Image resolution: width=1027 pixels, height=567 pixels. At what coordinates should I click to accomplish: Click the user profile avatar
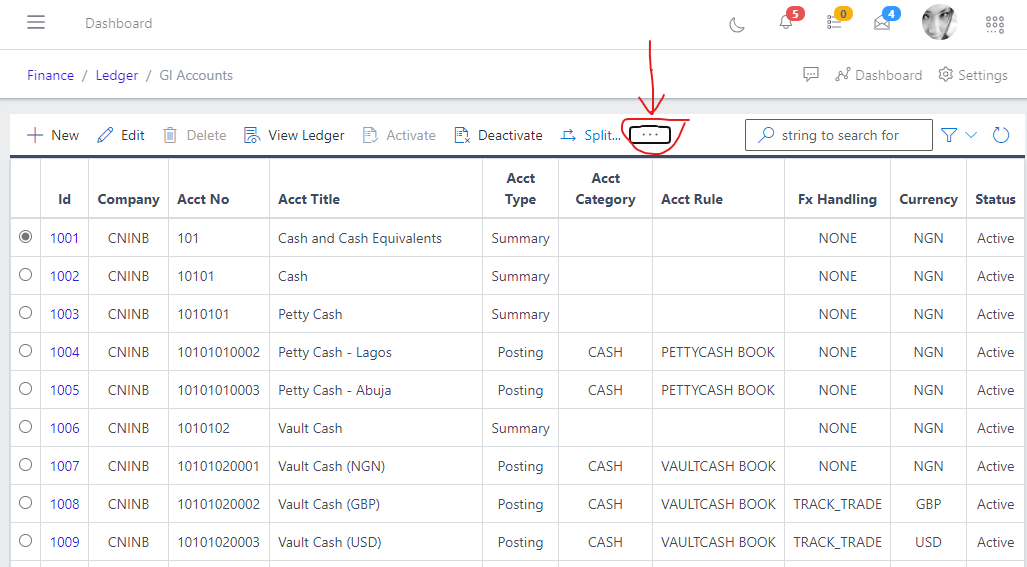(939, 22)
